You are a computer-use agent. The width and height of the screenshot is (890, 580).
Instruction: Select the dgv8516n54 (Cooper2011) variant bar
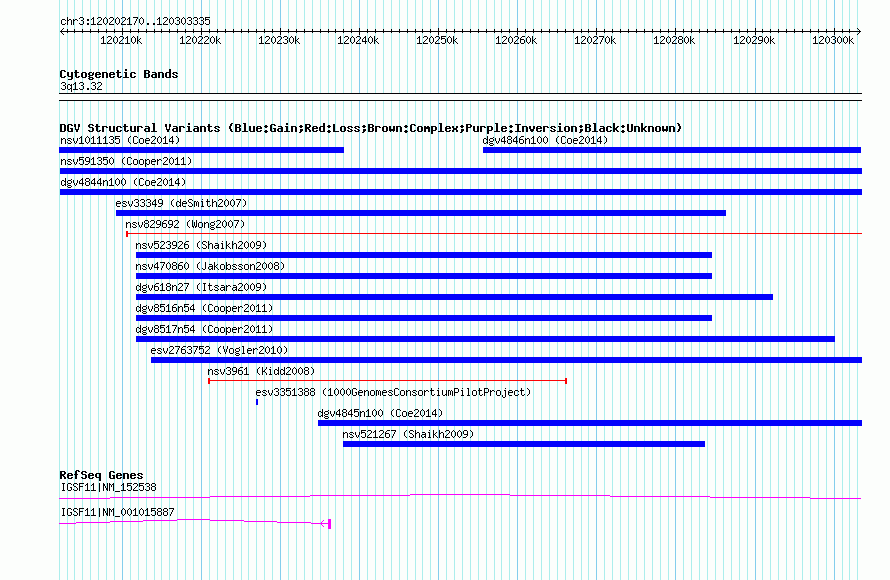click(x=423, y=318)
